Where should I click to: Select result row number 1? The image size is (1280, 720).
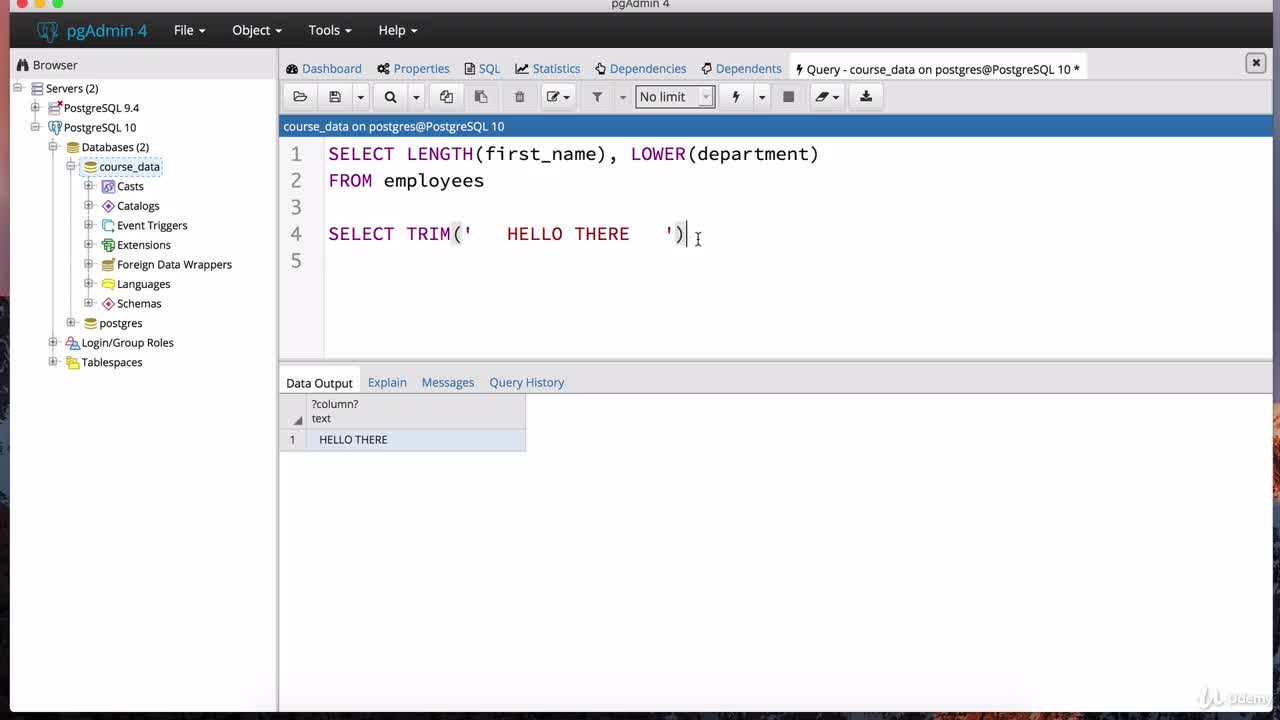click(x=293, y=440)
